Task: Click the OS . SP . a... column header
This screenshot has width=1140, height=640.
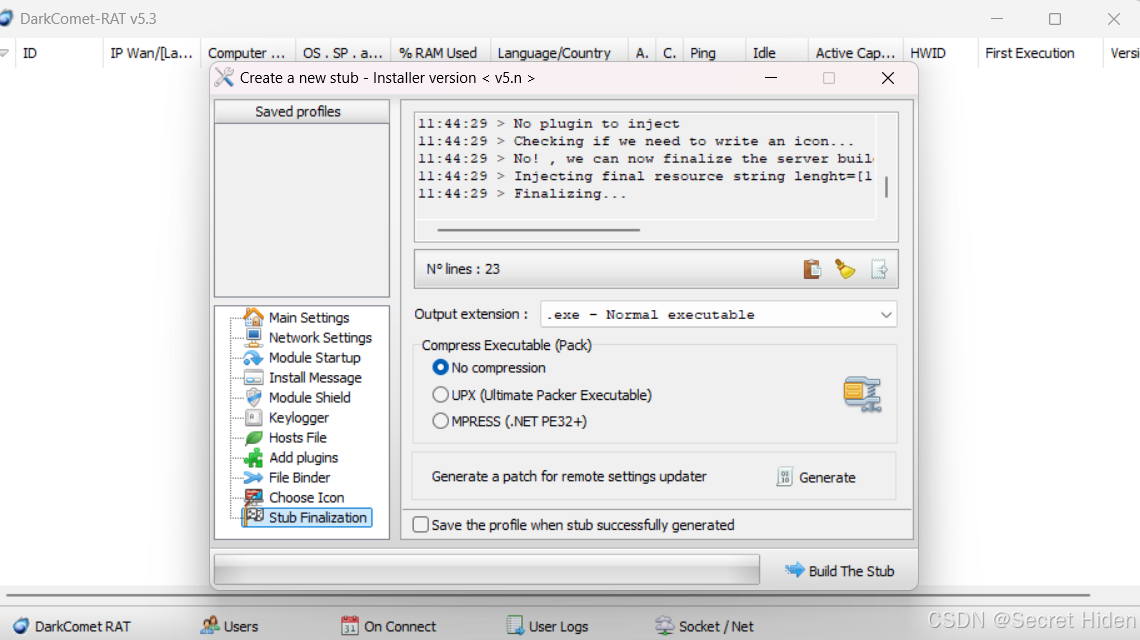Action: (x=342, y=53)
